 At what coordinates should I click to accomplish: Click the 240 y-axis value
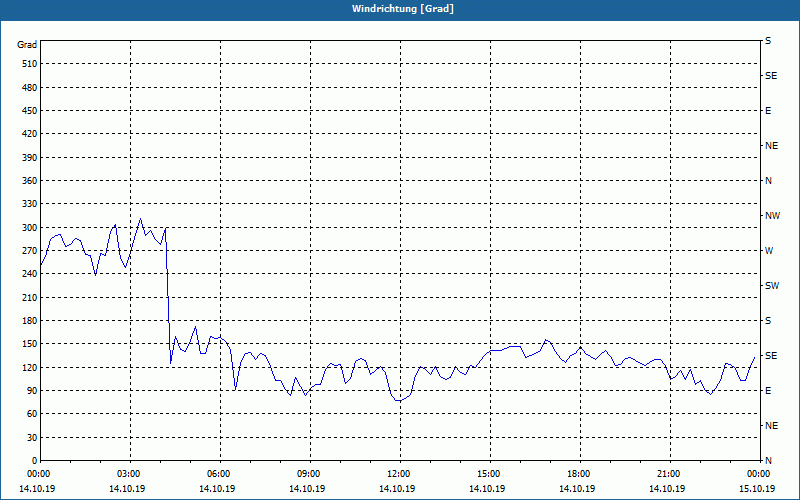(30, 274)
